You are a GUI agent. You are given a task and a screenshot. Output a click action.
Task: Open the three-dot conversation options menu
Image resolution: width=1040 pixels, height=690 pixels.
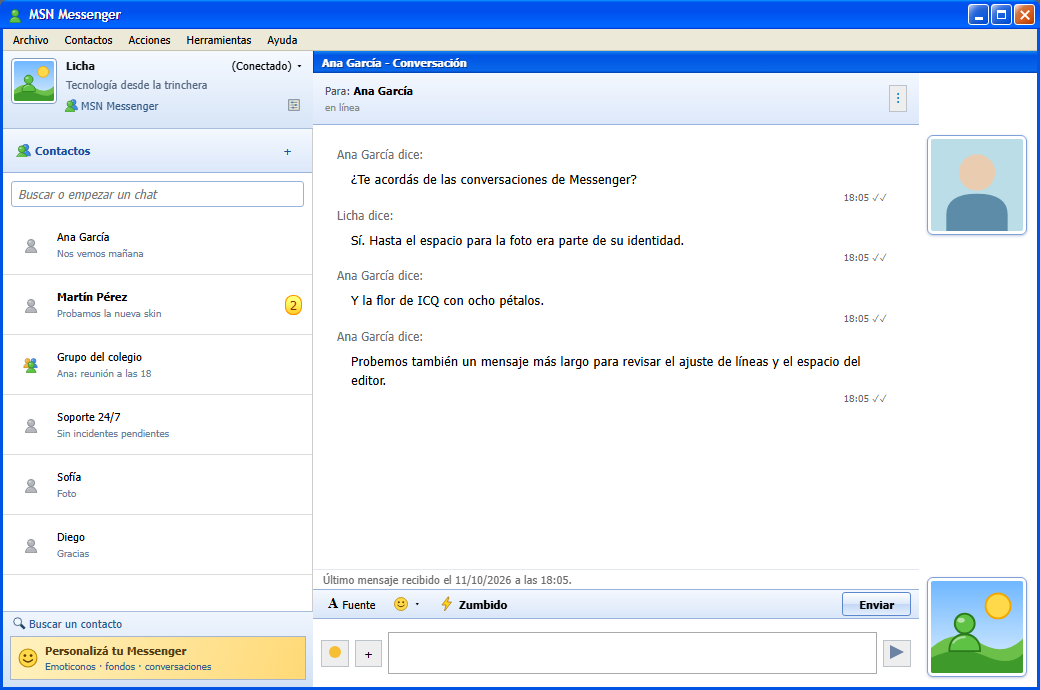(x=898, y=98)
